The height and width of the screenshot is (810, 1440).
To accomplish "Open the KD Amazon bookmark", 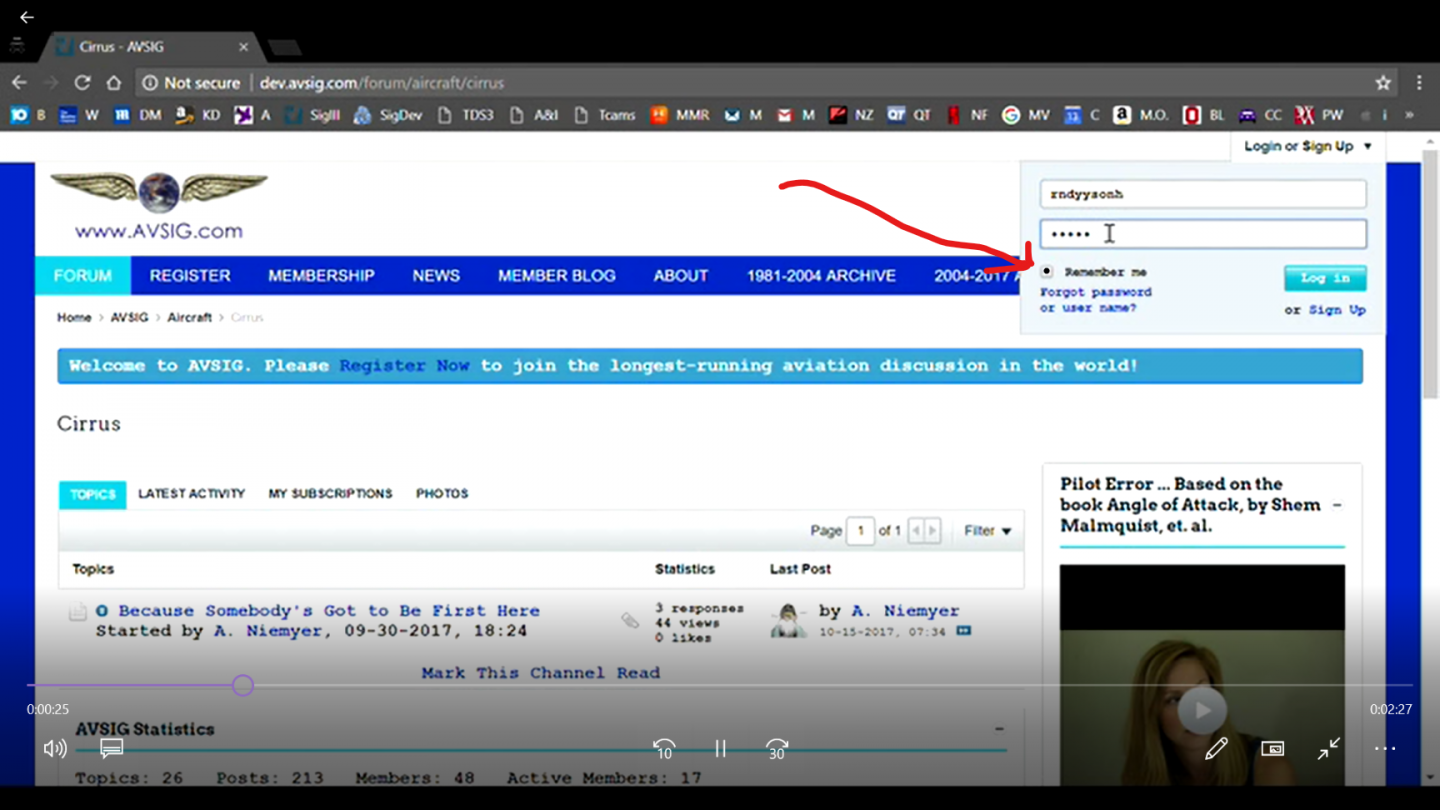I will tap(197, 115).
